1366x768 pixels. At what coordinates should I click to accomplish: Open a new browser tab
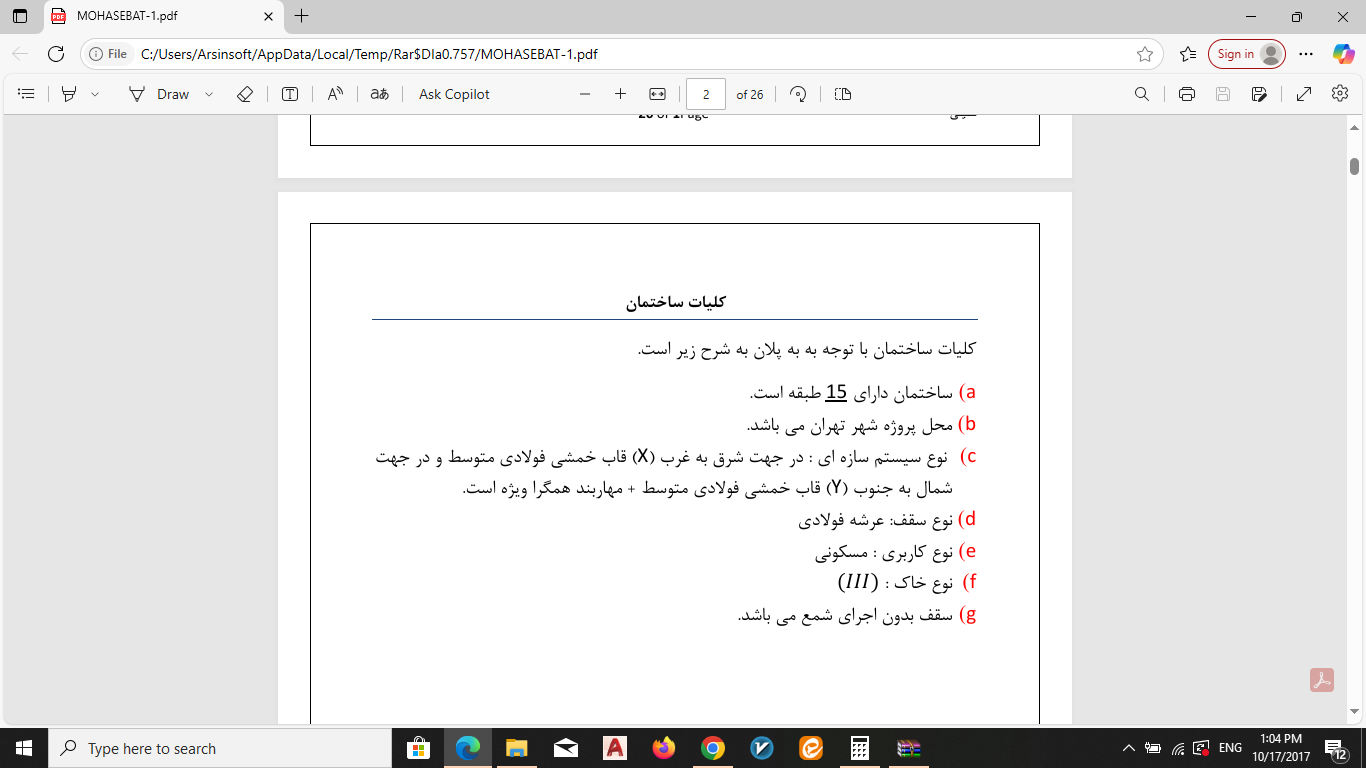[x=301, y=16]
